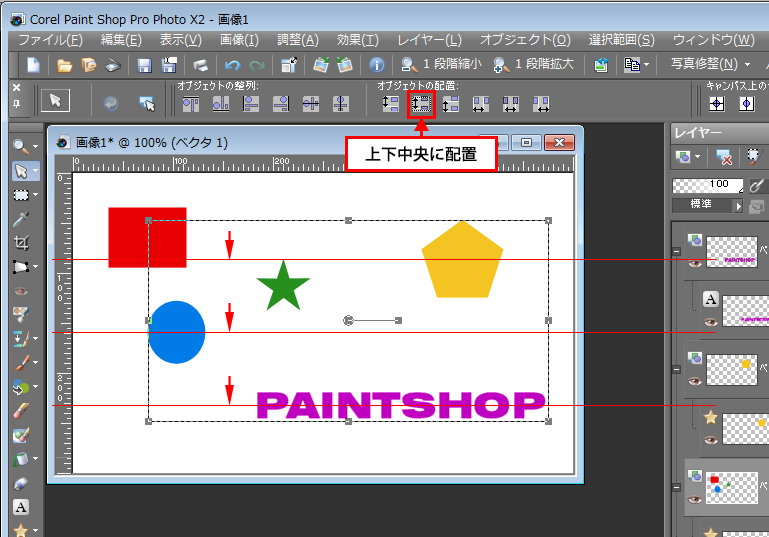Distribute objects by vertical center
Screen dimensions: 769x537
coord(421,103)
